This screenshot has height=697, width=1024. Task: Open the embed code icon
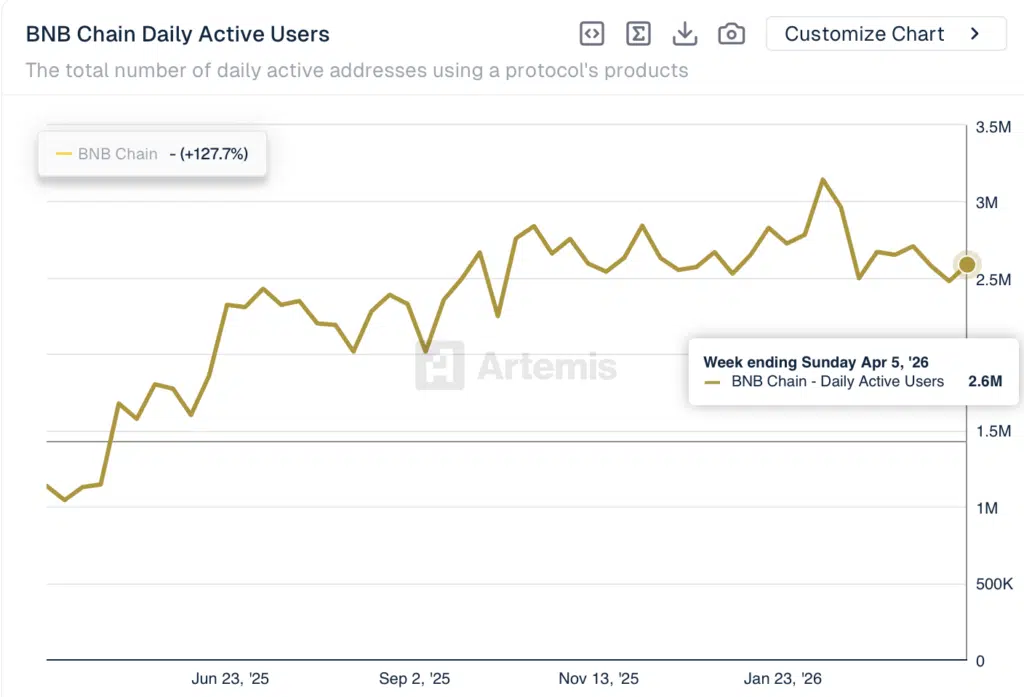[x=592, y=33]
